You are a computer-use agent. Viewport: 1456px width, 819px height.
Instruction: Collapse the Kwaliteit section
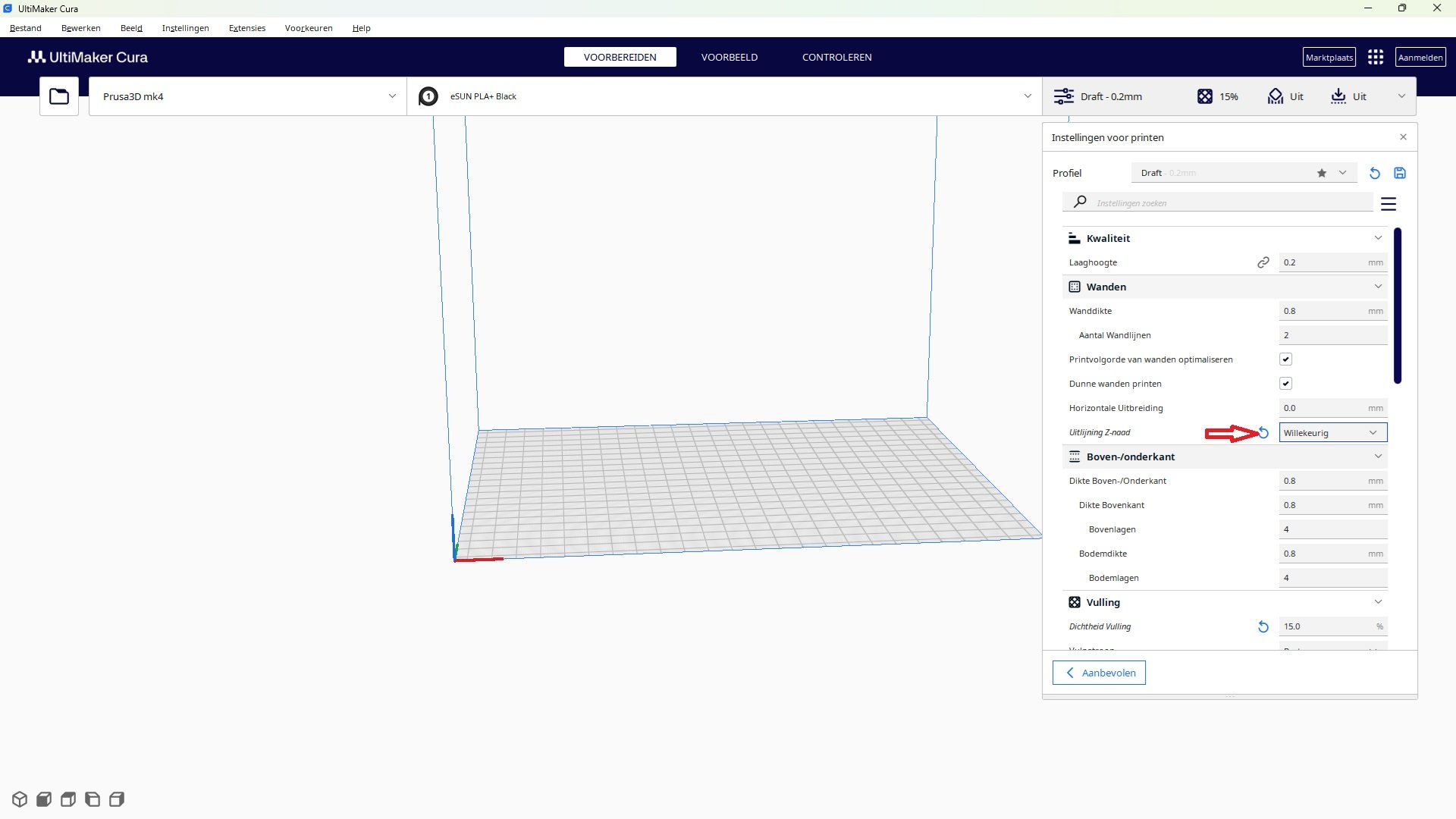point(1378,238)
